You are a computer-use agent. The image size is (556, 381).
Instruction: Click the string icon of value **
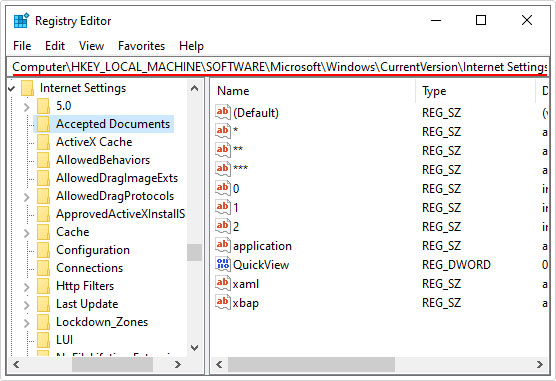(x=223, y=150)
